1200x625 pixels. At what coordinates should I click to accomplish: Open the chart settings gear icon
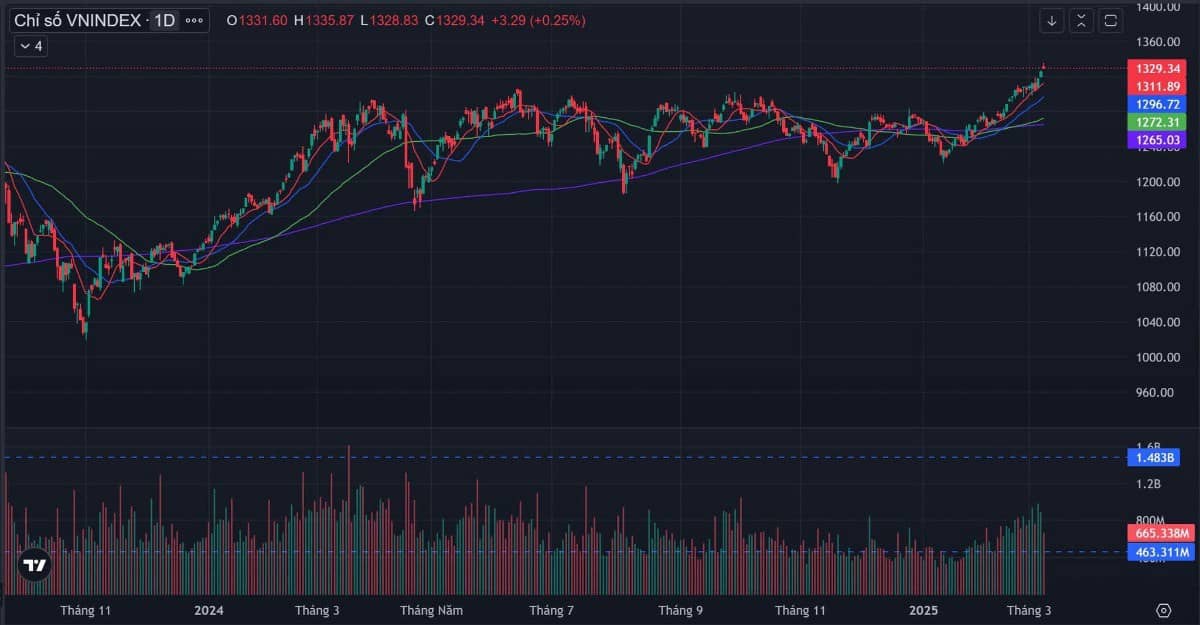point(1163,610)
